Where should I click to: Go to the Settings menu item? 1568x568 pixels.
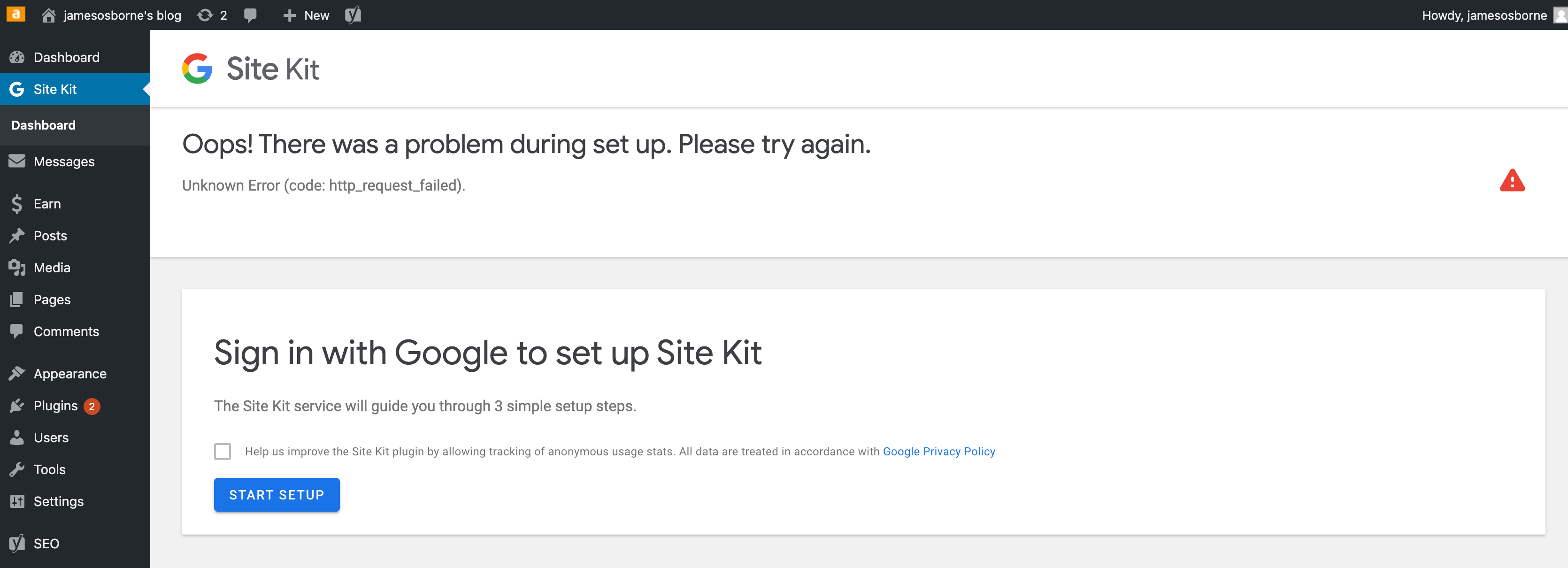[x=75, y=501]
